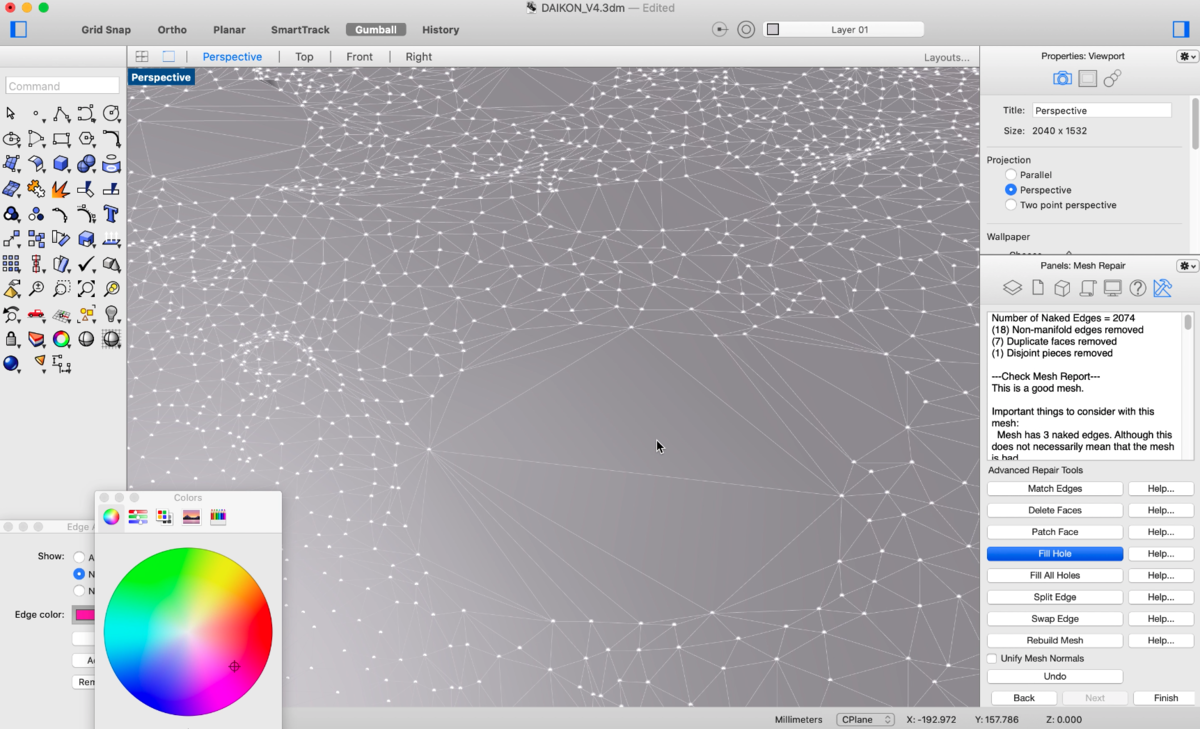The width and height of the screenshot is (1200, 729).
Task: Click the blue Render sphere icon
Action: [11, 364]
